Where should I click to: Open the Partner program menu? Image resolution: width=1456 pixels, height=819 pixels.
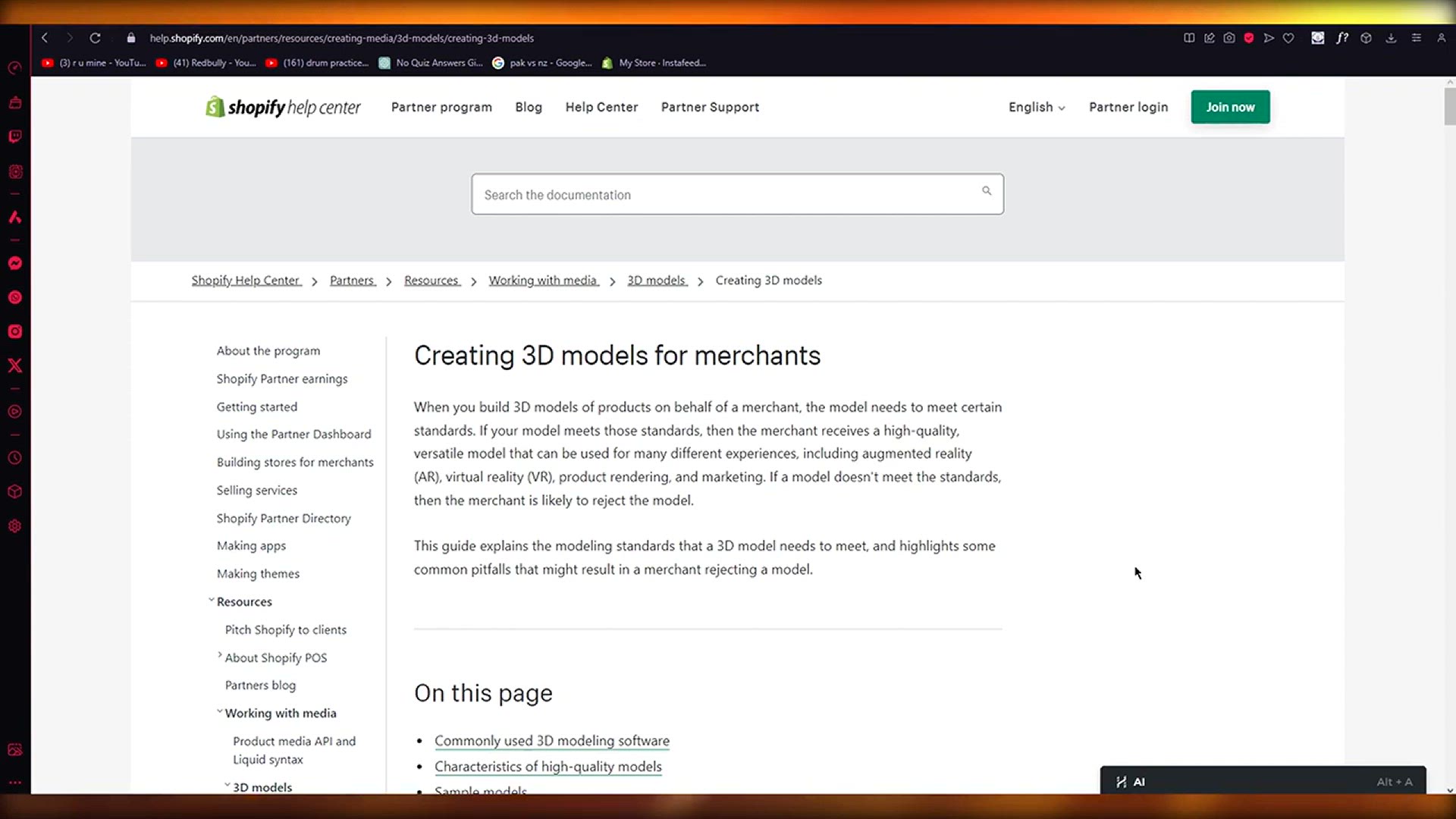pos(441,107)
